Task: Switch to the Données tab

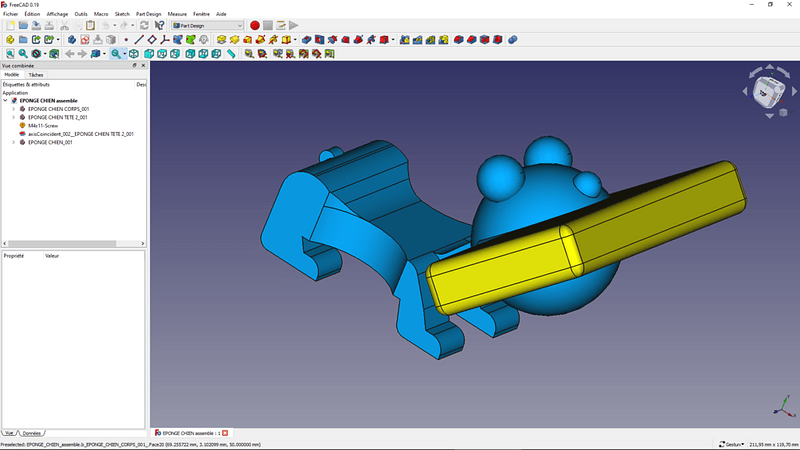Action: [32, 433]
